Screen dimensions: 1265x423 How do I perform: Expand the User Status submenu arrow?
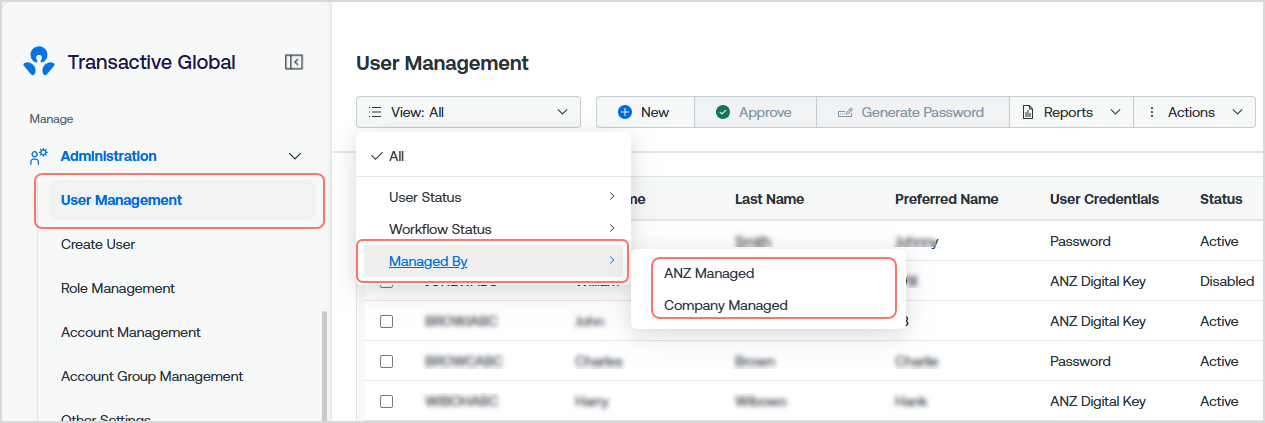[611, 197]
